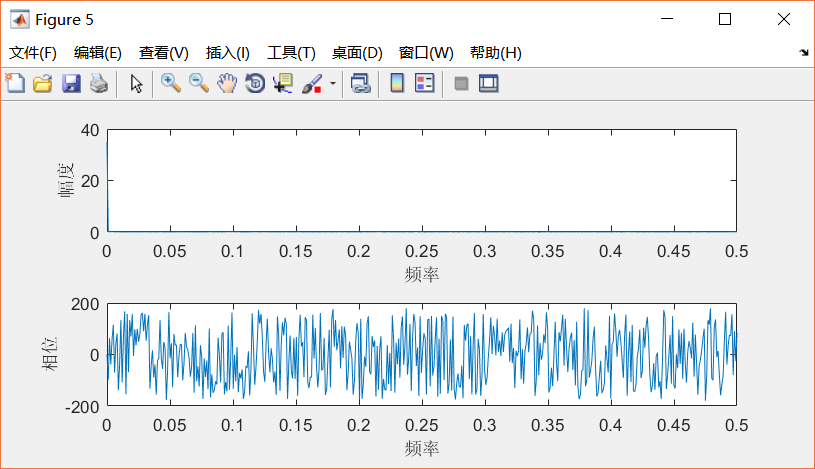Insert a colorbar from the toolbar
The height and width of the screenshot is (469, 815).
pyautogui.click(x=397, y=83)
